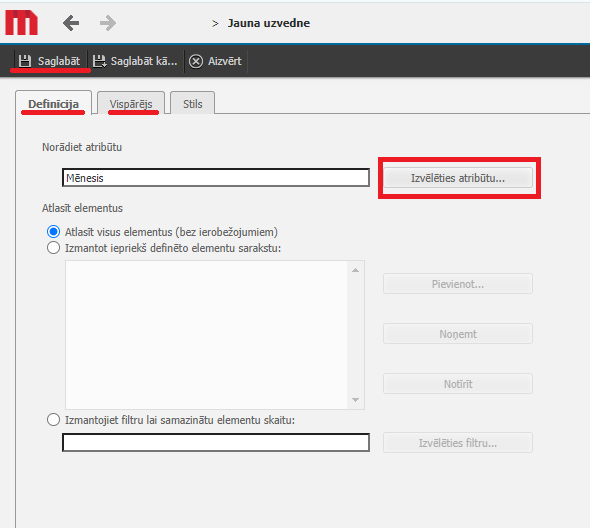Click the element list scroll up arrow

pyautogui.click(x=356, y=270)
